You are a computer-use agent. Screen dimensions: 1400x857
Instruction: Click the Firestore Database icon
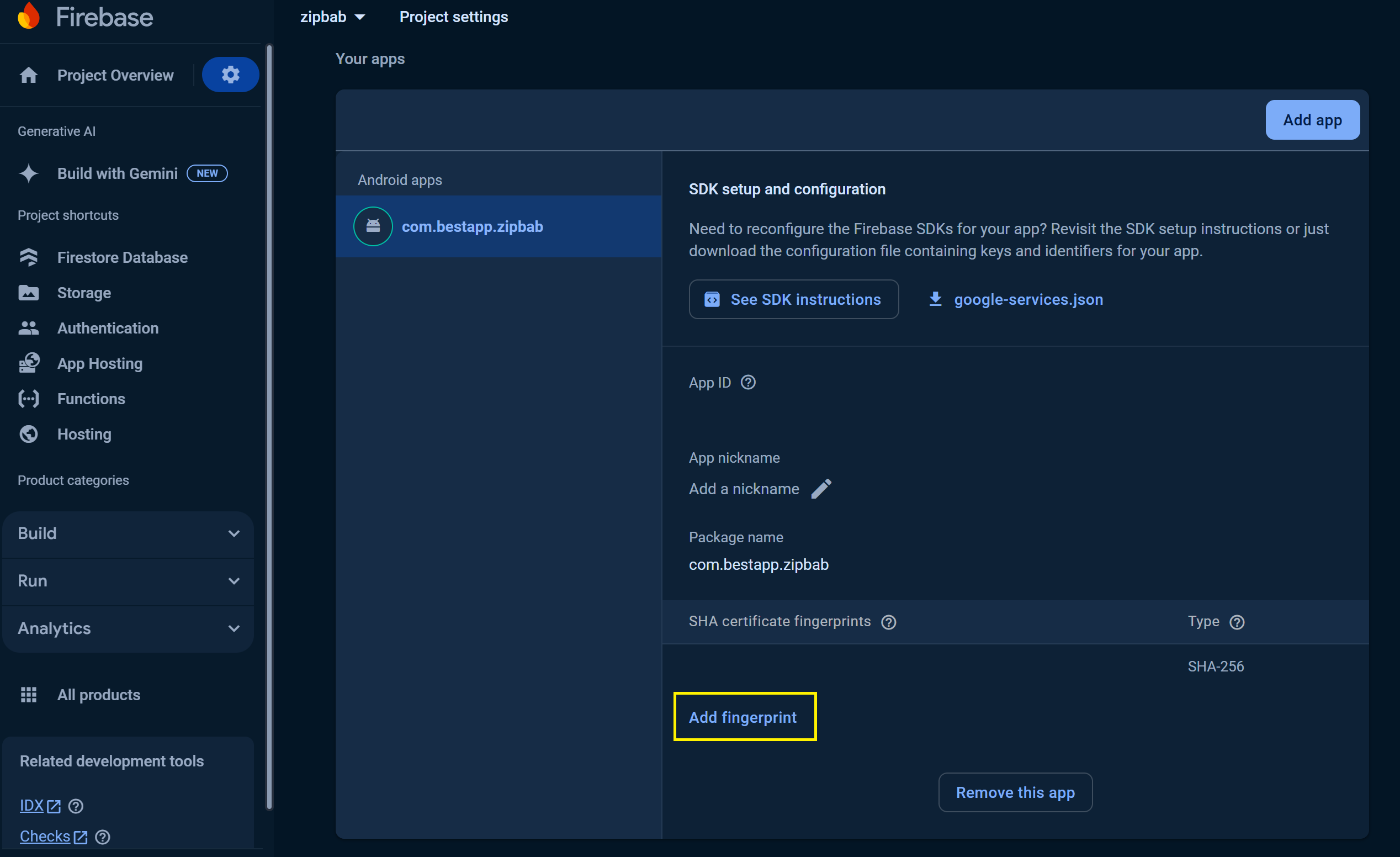[x=28, y=257]
